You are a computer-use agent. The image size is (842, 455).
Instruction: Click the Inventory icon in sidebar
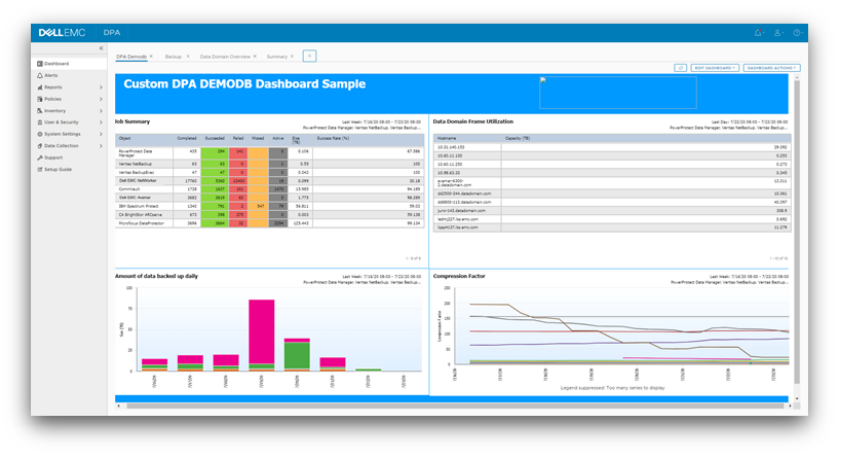coord(40,111)
